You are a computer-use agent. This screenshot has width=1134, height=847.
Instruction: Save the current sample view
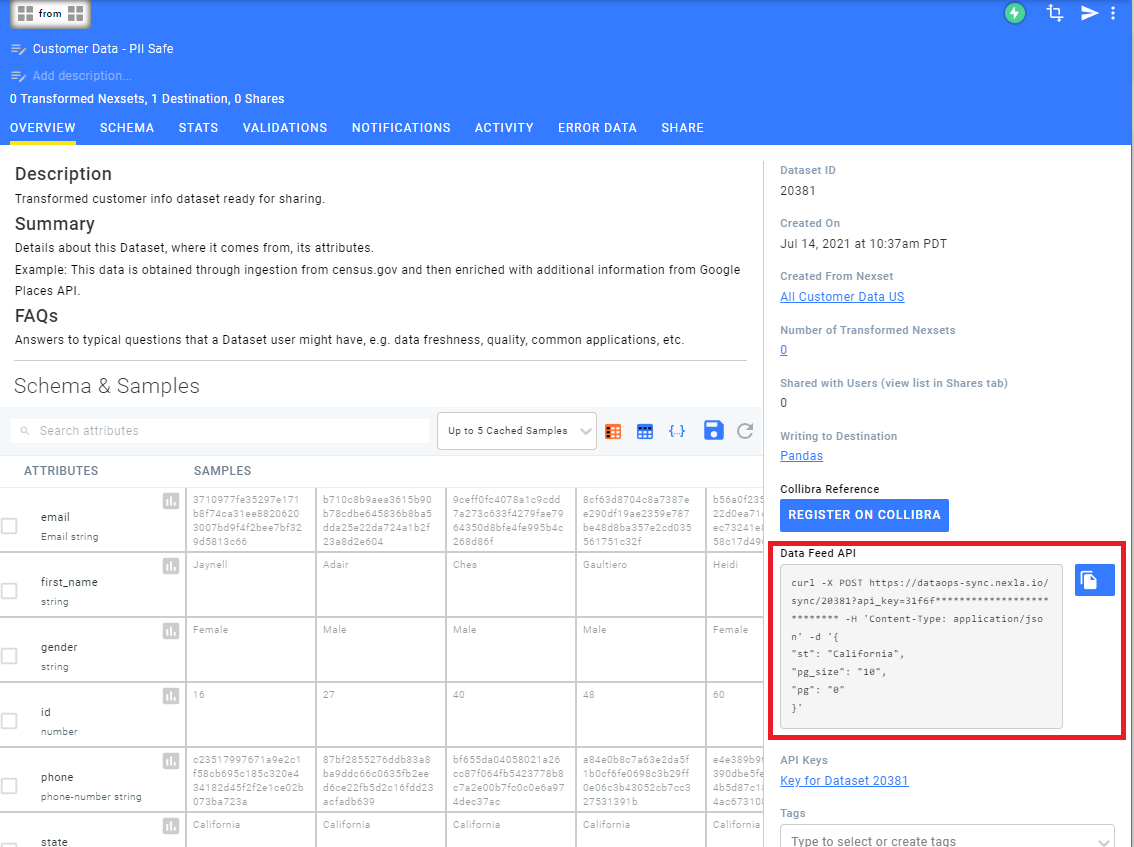[712, 431]
